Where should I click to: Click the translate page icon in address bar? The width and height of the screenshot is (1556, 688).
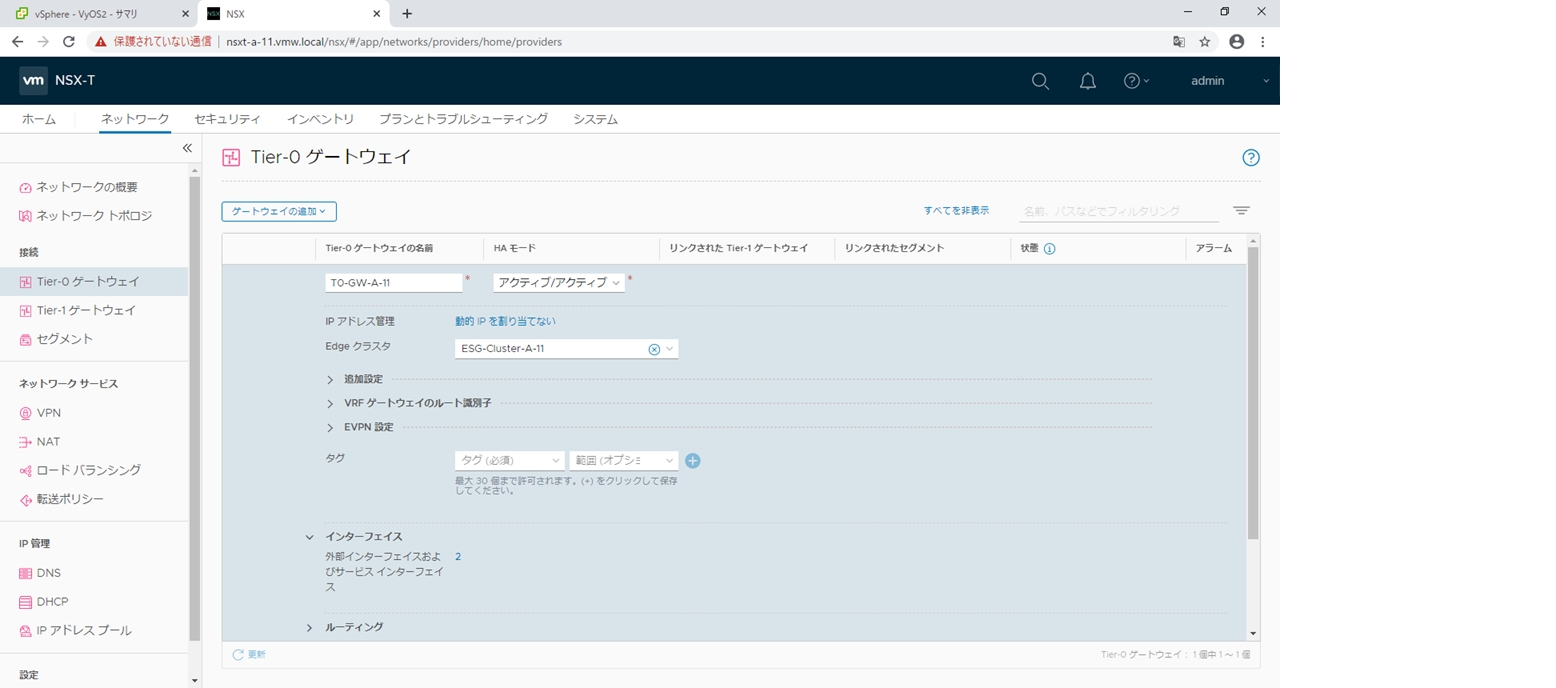pos(1179,42)
